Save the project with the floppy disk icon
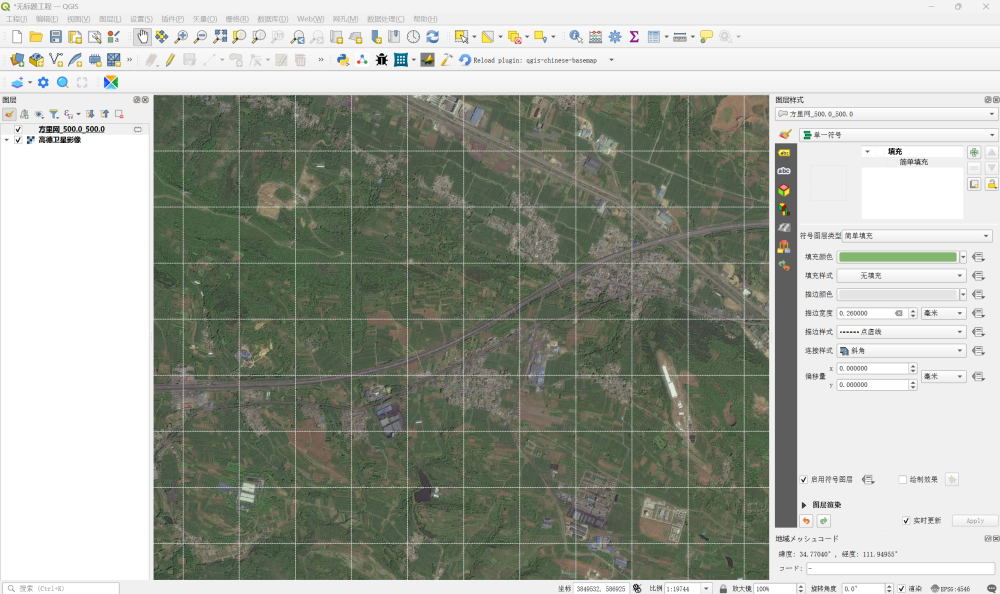Screen dimensions: 1000x594 pos(55,37)
